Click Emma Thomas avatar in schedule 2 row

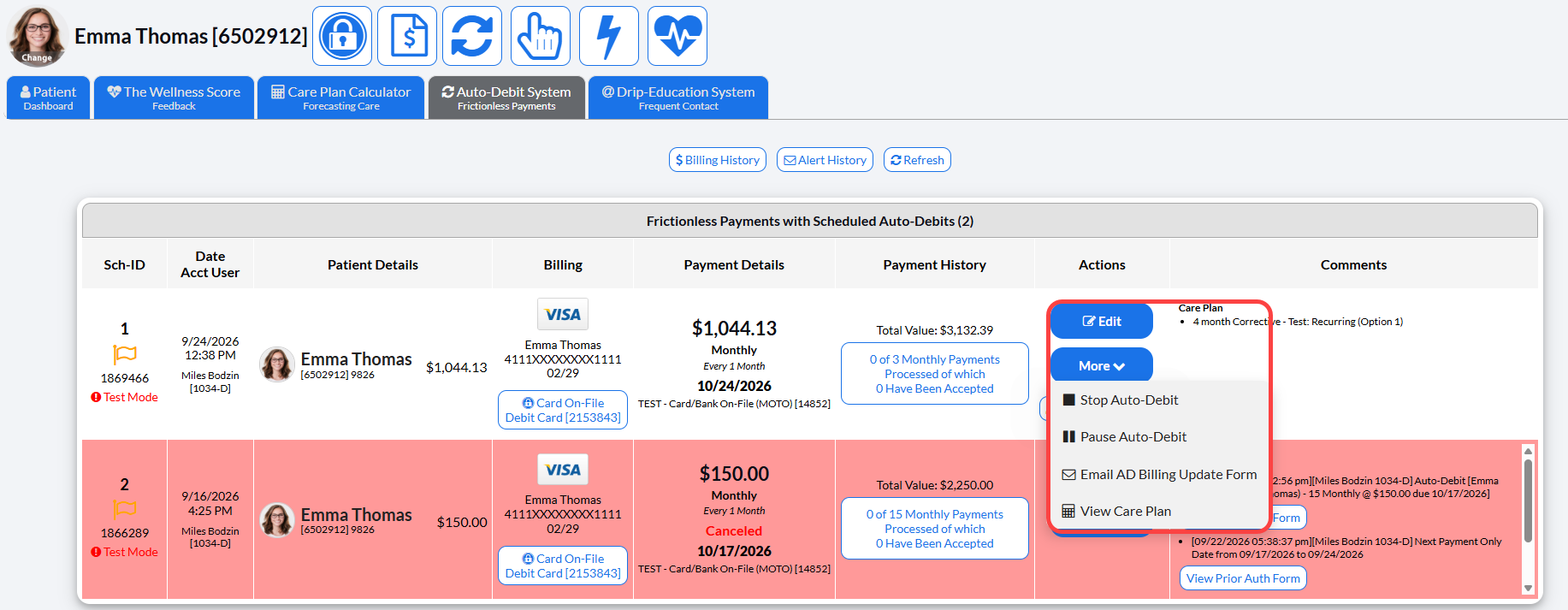coord(277,520)
